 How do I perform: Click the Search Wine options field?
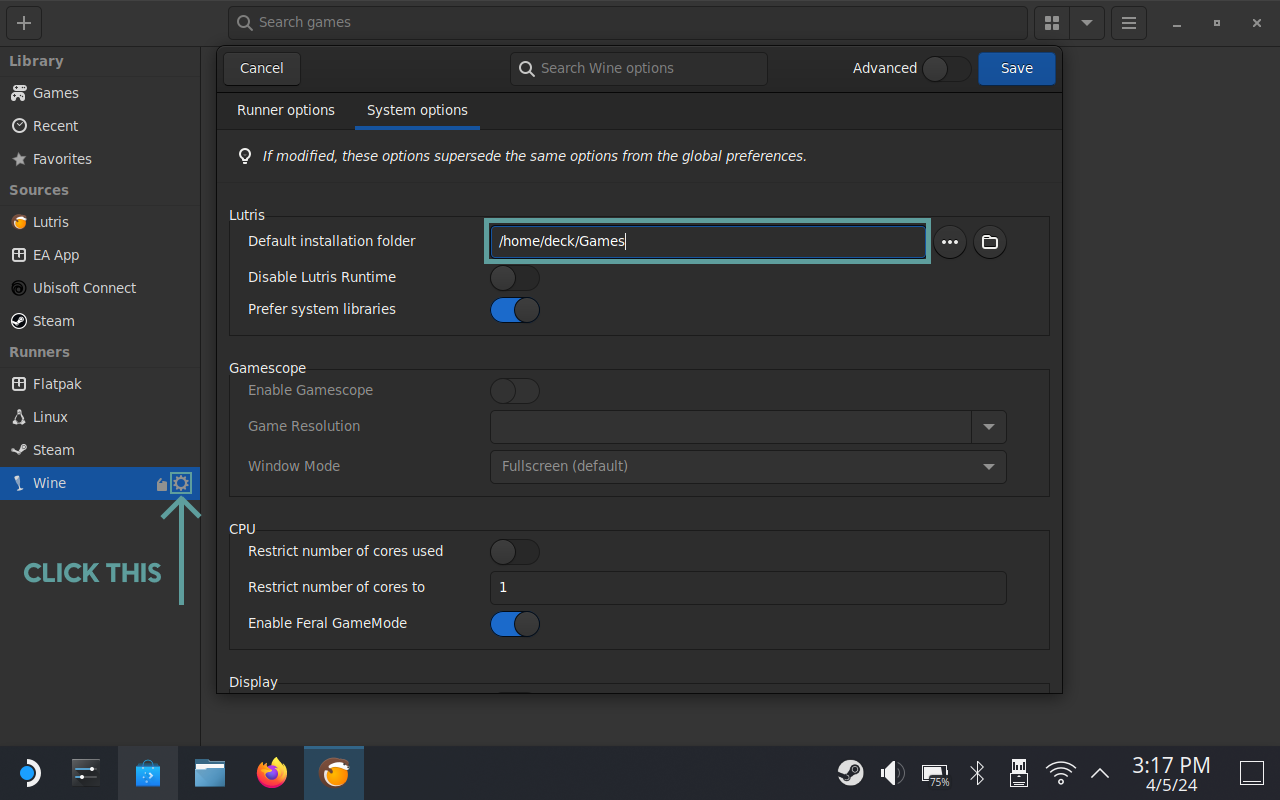[x=640, y=69]
